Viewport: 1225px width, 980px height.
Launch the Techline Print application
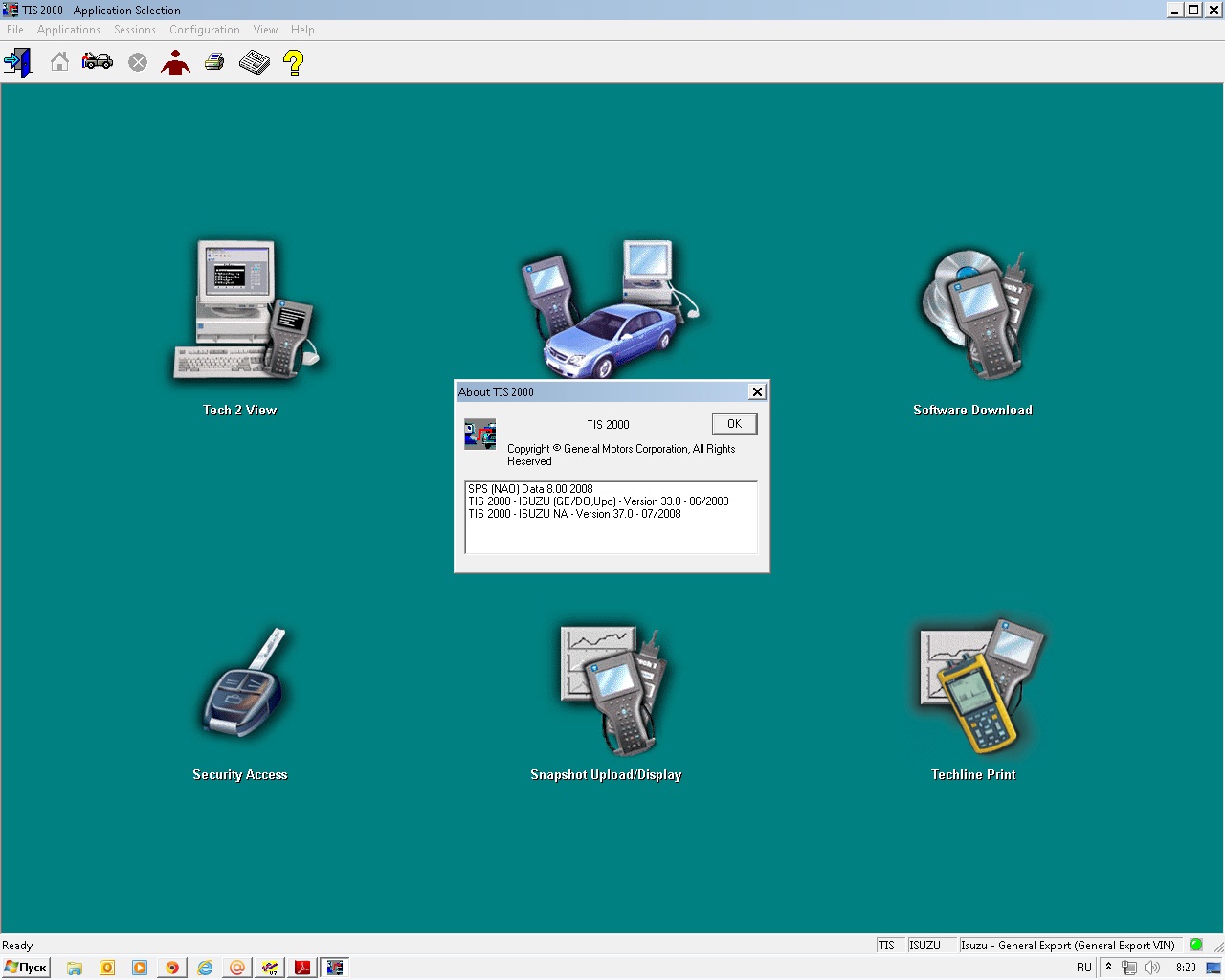click(x=980, y=687)
